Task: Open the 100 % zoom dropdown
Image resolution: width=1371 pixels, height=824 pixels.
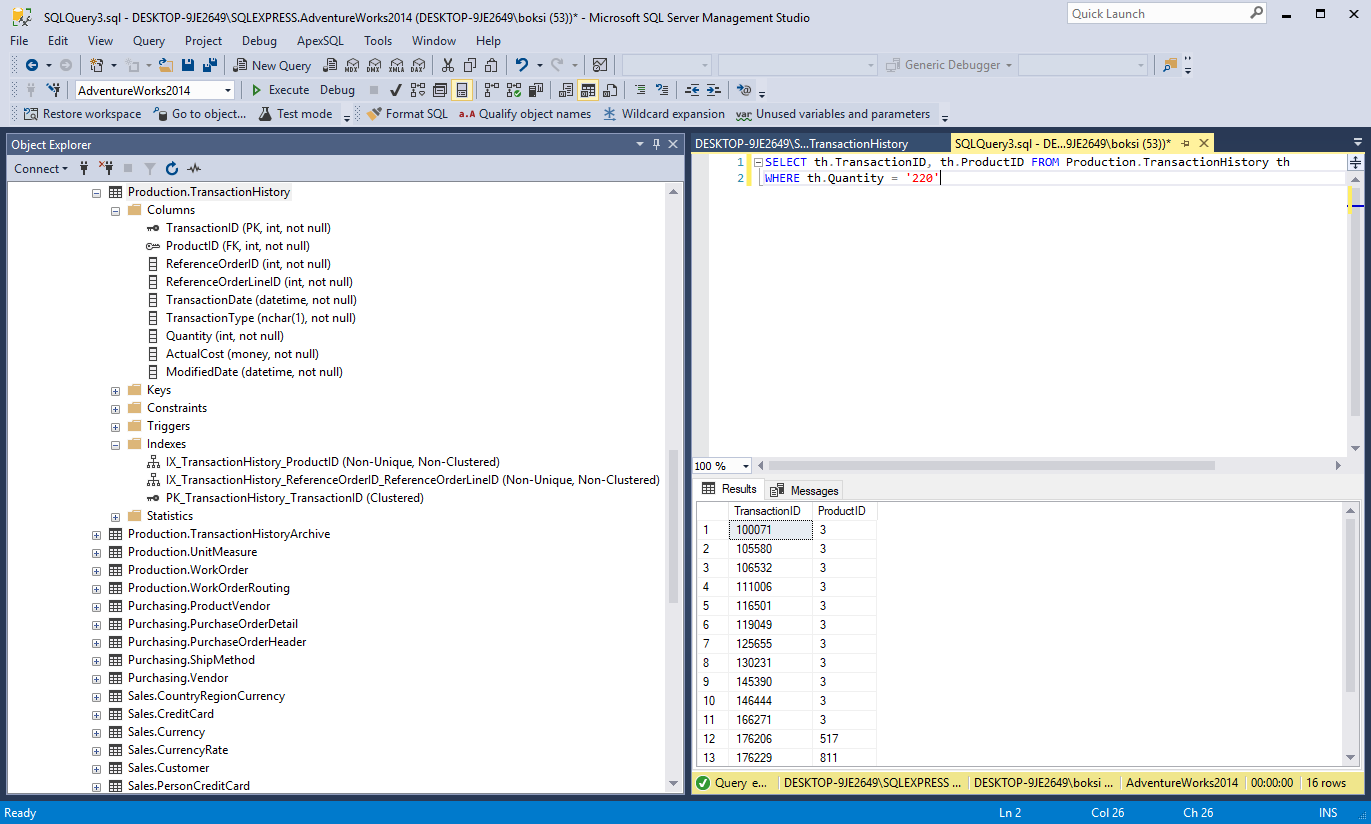Action: 746,466
